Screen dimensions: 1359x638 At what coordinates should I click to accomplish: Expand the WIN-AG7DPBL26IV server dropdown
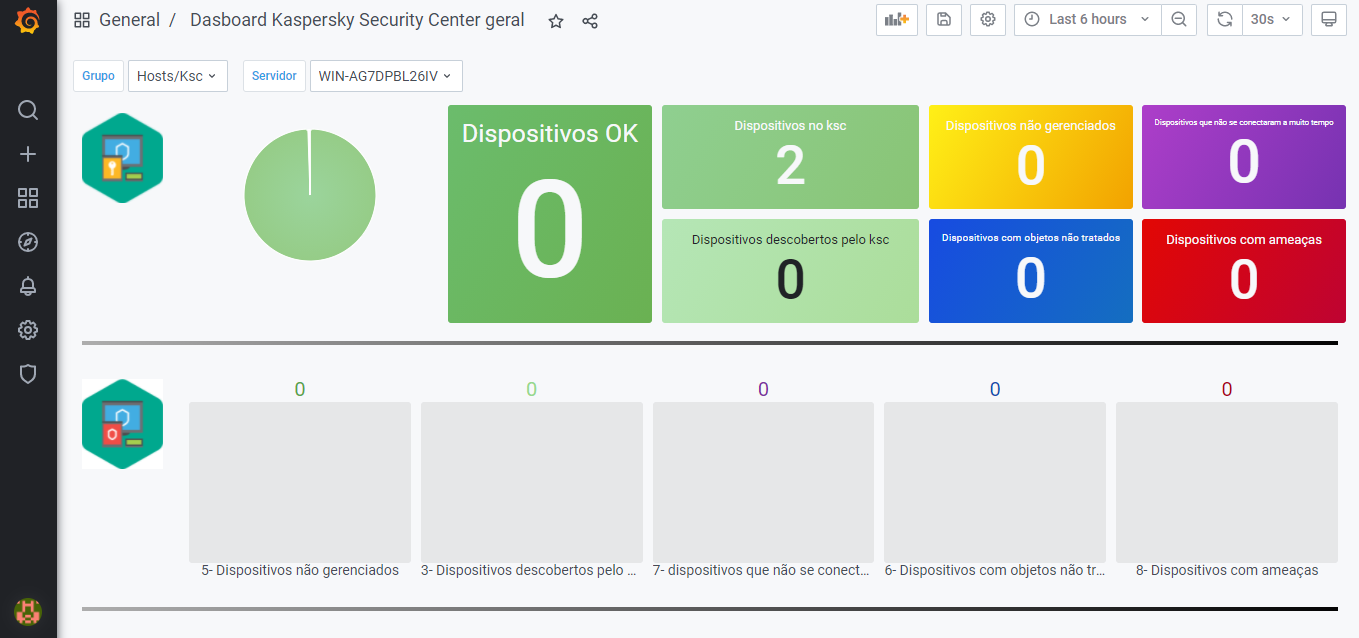[386, 76]
